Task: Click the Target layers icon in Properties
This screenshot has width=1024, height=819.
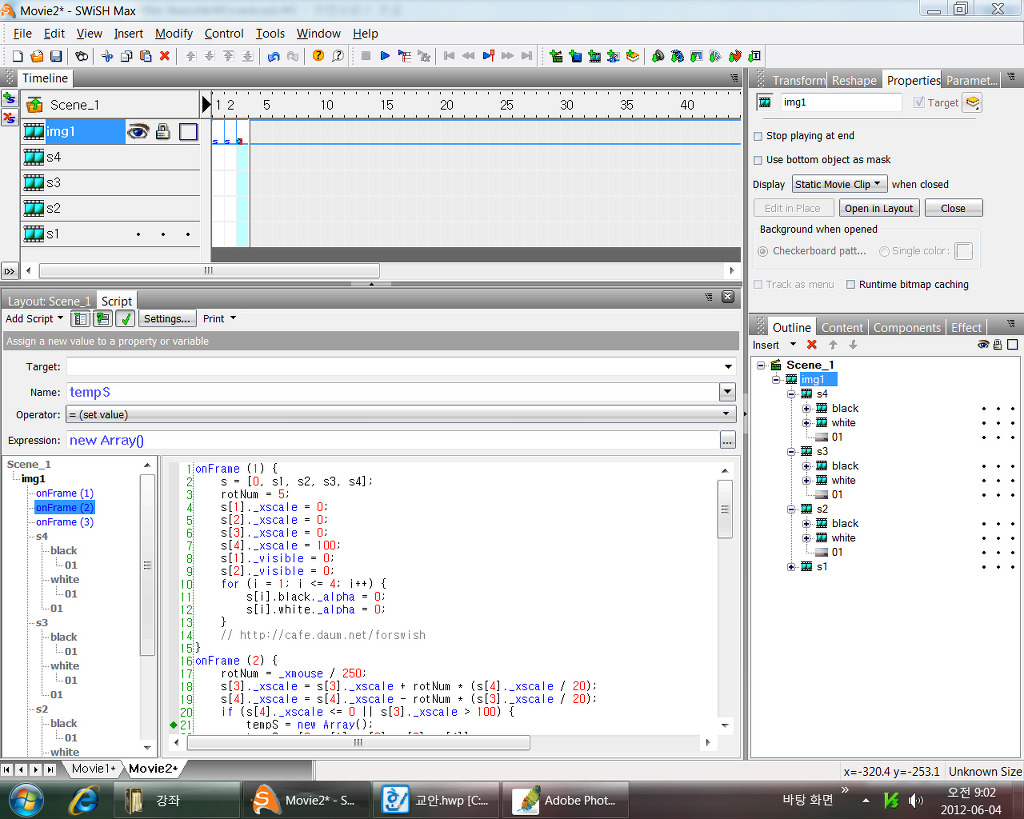Action: [x=972, y=103]
